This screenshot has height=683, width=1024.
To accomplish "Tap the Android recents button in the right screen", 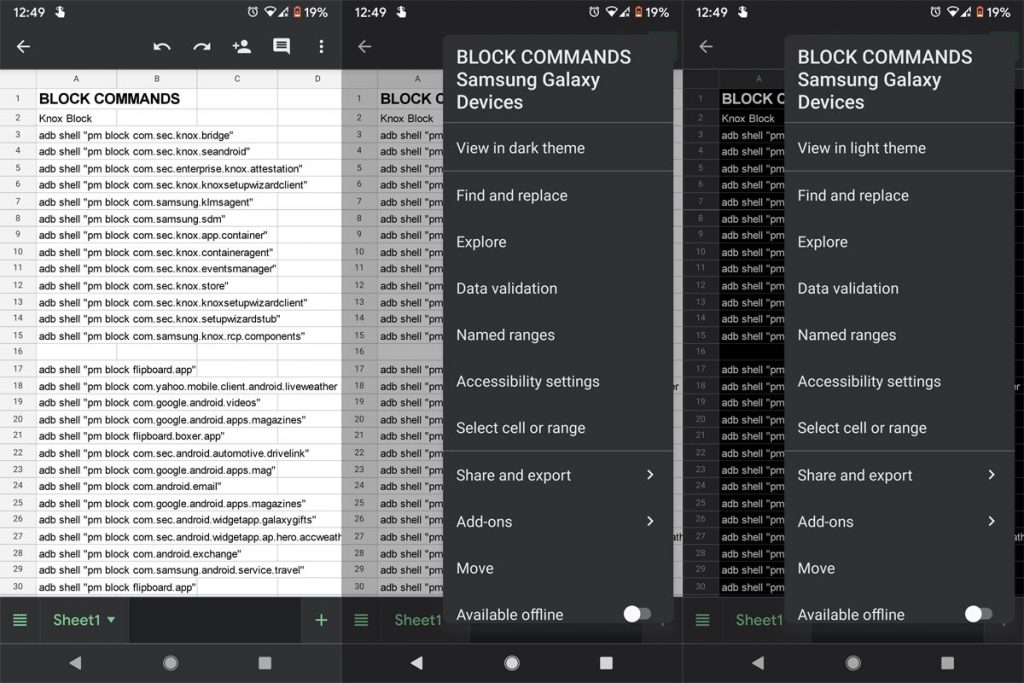I will coord(947,663).
